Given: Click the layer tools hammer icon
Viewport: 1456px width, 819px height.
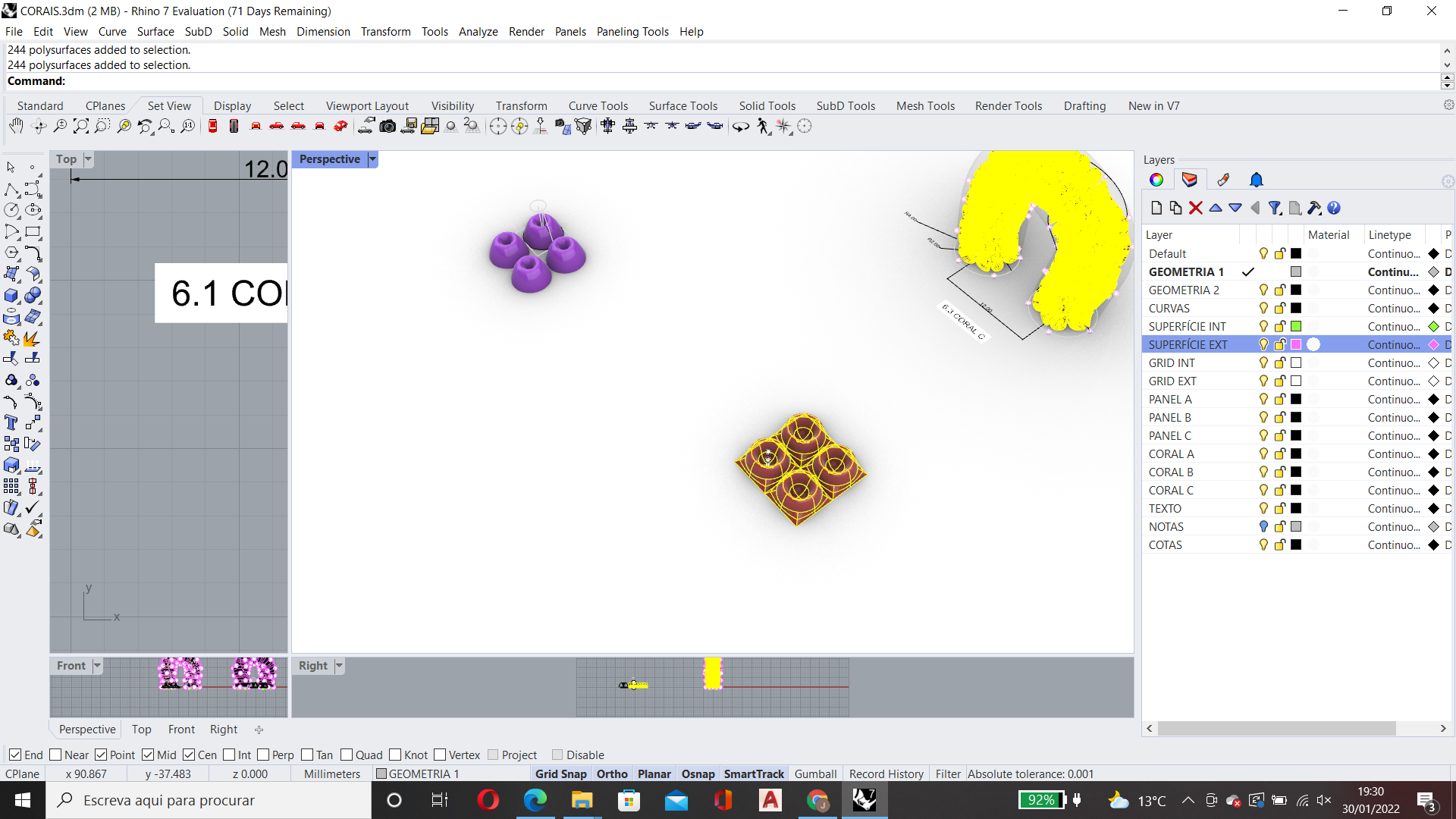Looking at the screenshot, I should tap(1314, 208).
